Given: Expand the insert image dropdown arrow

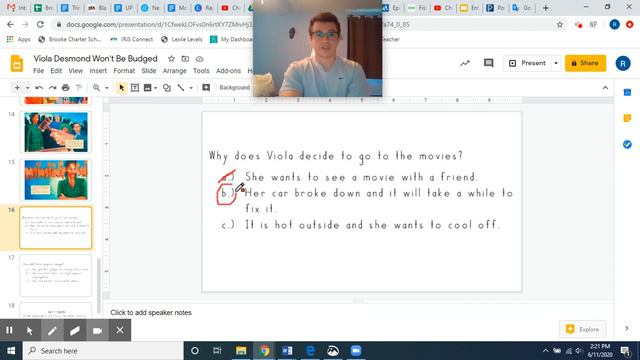Looking at the screenshot, I should click(156, 88).
